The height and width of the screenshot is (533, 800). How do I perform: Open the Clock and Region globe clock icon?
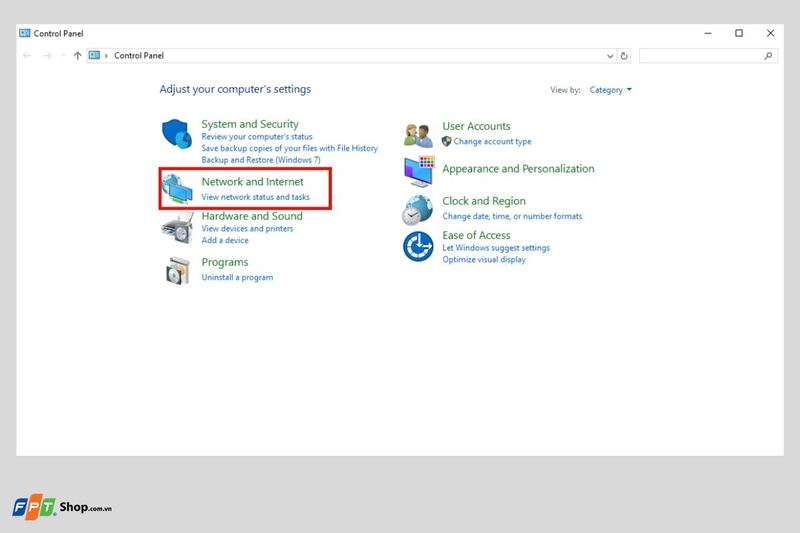(417, 210)
